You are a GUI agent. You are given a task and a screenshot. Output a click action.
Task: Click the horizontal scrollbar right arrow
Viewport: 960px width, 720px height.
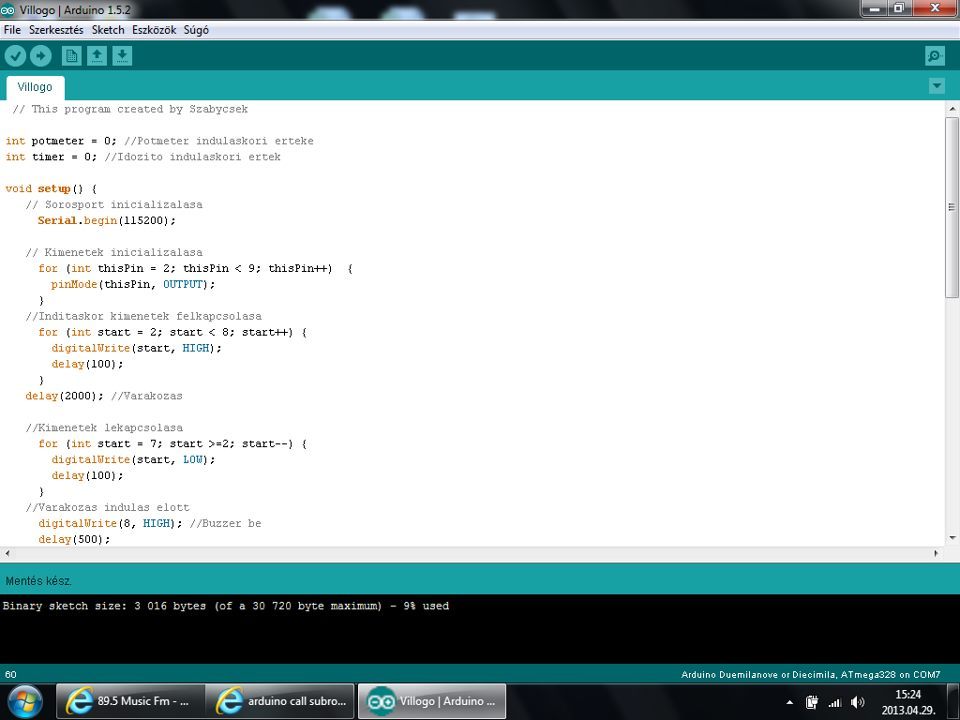coord(936,553)
